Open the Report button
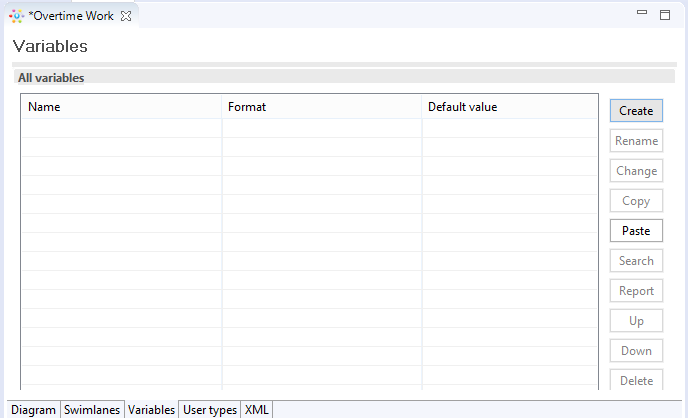The image size is (688, 418). pyautogui.click(x=636, y=291)
